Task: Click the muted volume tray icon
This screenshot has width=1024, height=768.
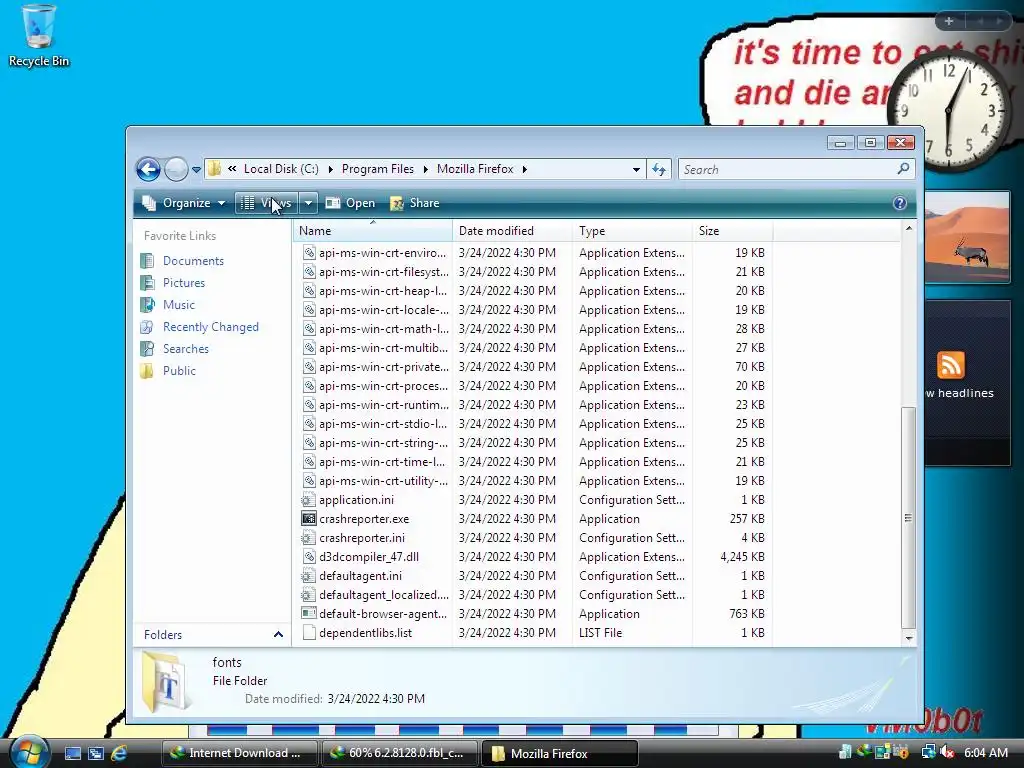Action: coord(947,752)
